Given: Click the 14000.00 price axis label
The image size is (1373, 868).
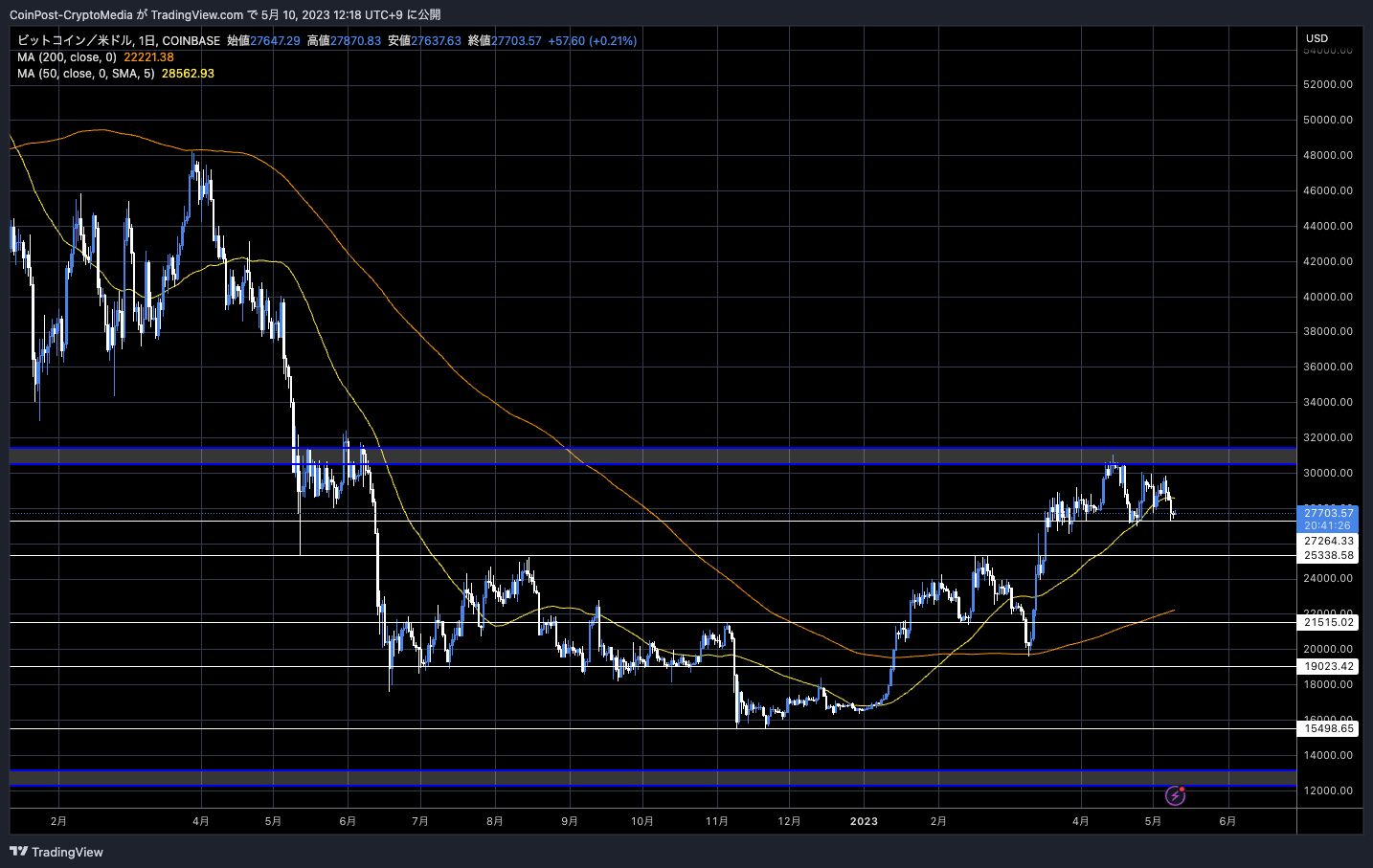Looking at the screenshot, I should [x=1328, y=755].
